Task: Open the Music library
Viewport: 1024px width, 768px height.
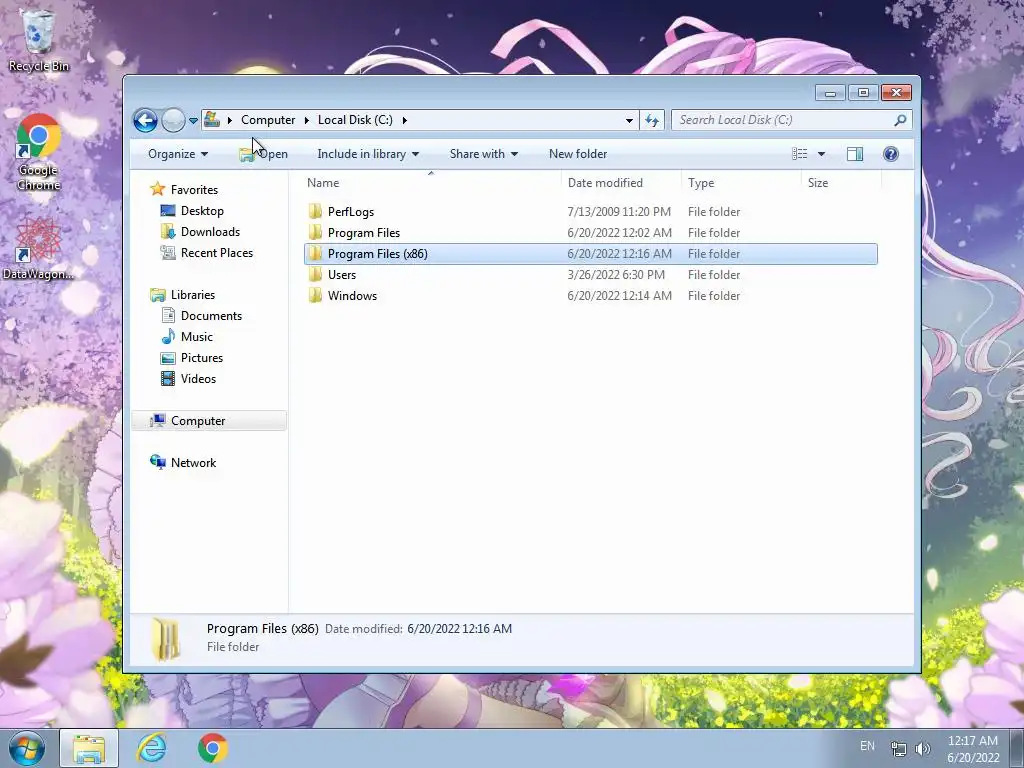Action: (197, 337)
